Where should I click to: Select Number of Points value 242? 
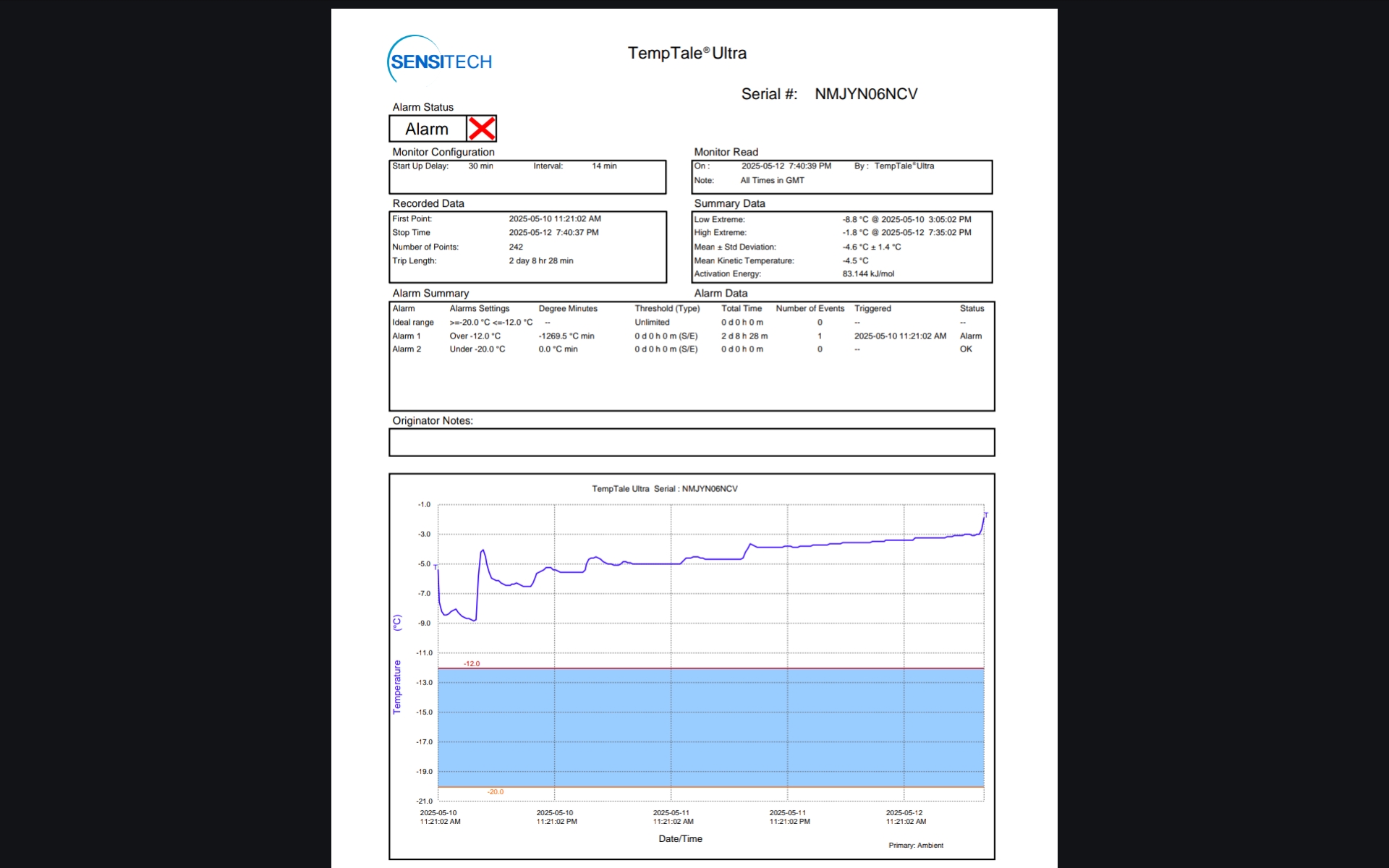tap(516, 247)
